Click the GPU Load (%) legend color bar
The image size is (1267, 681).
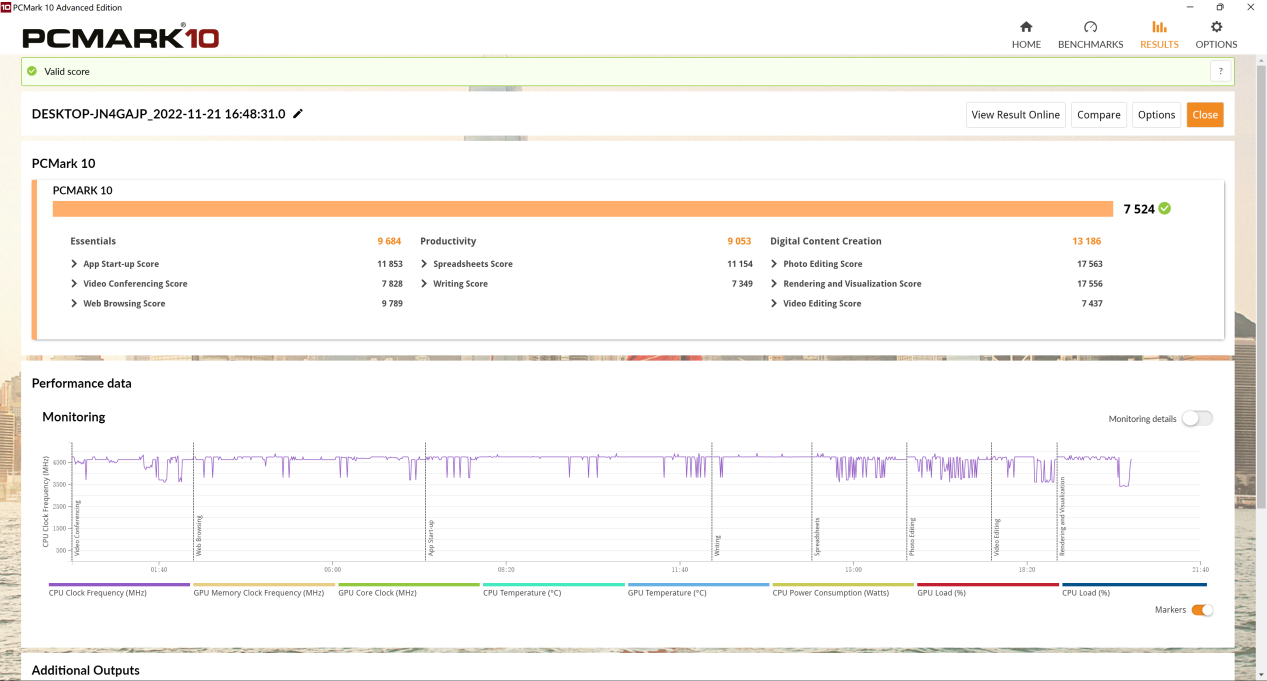click(x=987, y=585)
